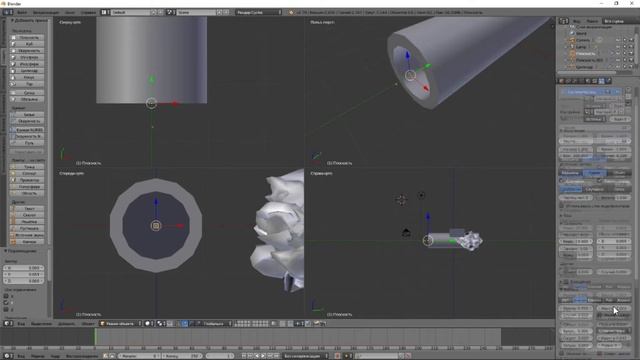Toggle visibility eye of Camera in outliner
Viewport: 640px width, 360px height.
[x=618, y=40]
